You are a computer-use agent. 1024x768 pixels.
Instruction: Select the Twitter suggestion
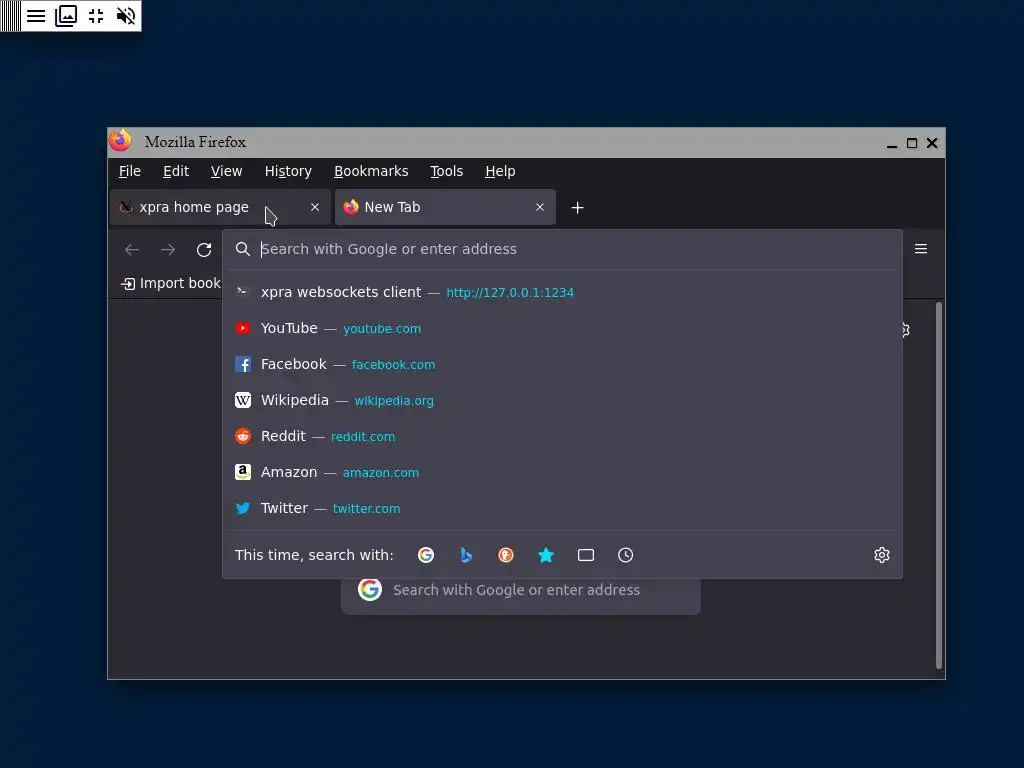point(562,507)
